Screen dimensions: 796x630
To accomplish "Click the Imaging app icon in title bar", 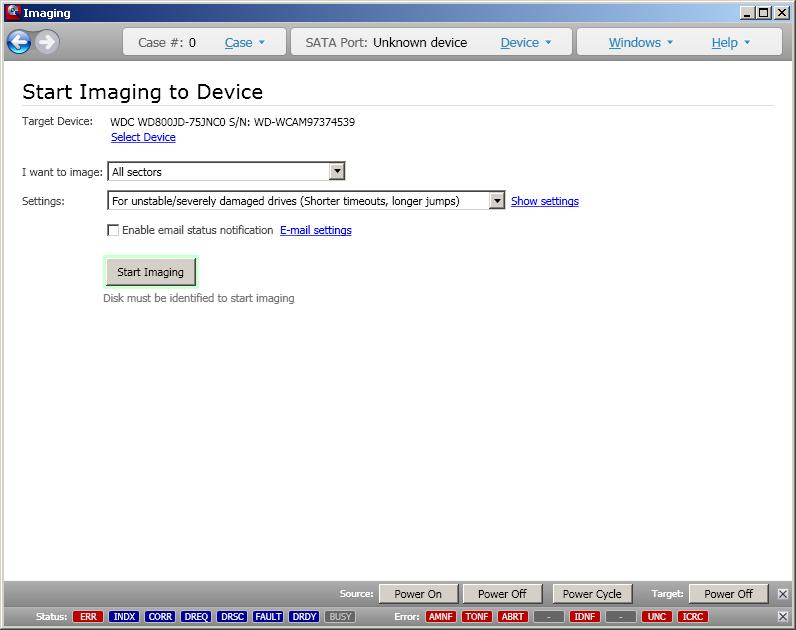I will (x=13, y=12).
